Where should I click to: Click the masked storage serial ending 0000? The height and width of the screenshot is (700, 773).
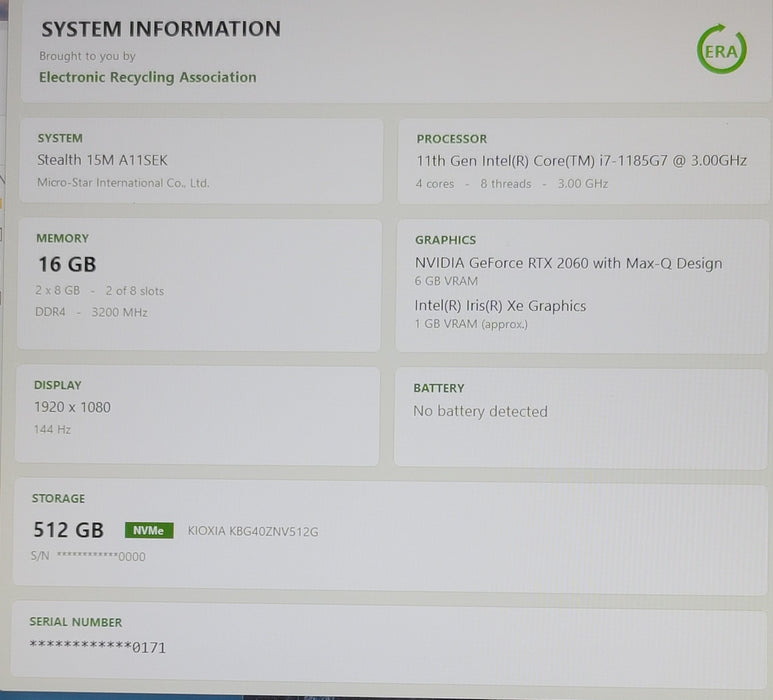tap(101, 557)
